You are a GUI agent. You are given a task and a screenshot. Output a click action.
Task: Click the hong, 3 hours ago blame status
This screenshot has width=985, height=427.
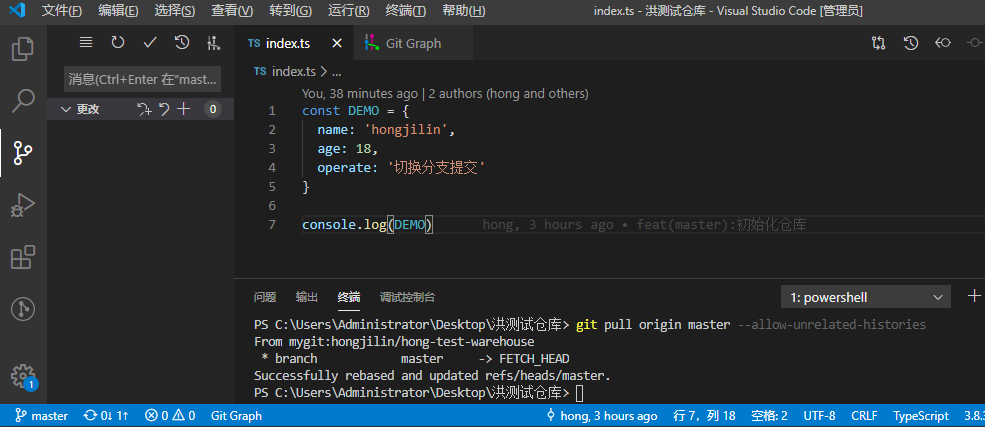click(602, 416)
